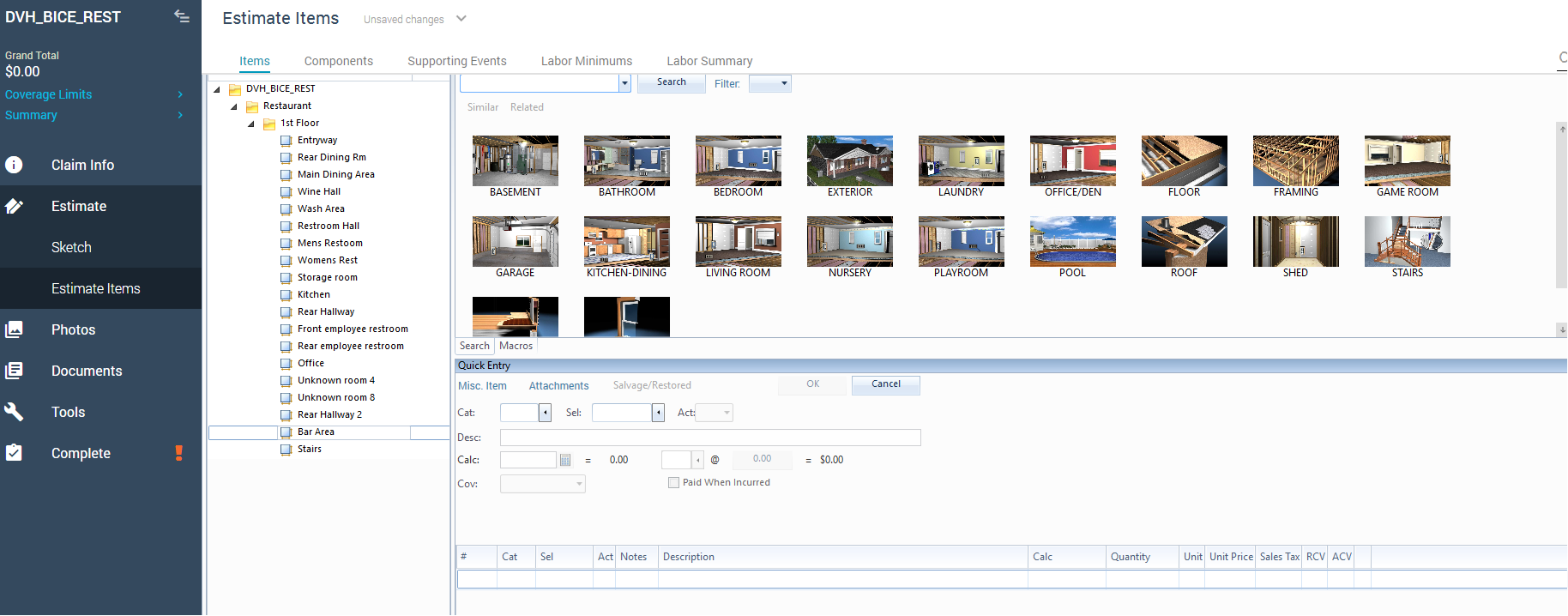
Task: Open the Coverage Limits link
Action: coord(49,94)
